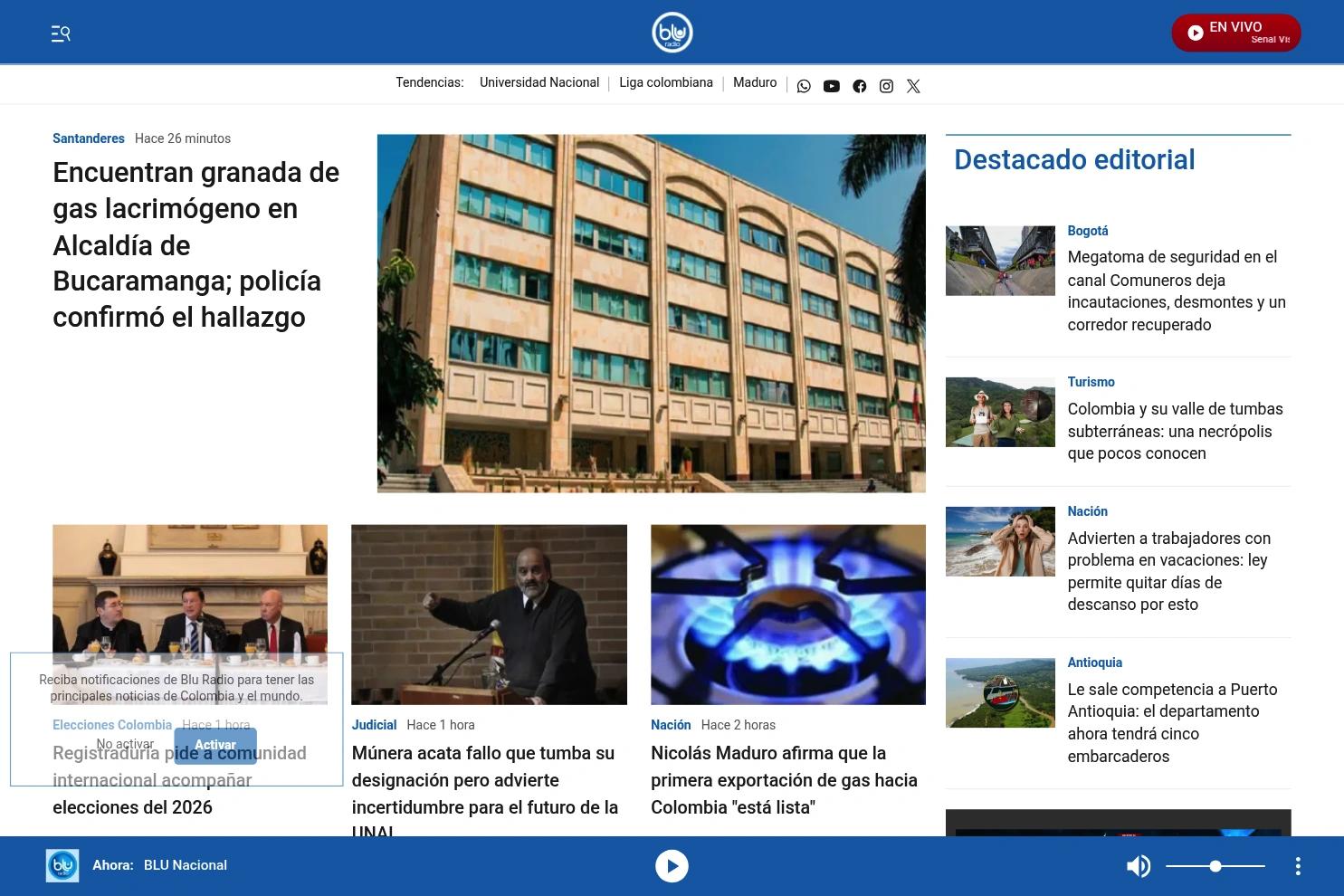The image size is (1344, 896).
Task: Read the Puerto Antioquia embarcaderos article
Action: coord(1173,722)
